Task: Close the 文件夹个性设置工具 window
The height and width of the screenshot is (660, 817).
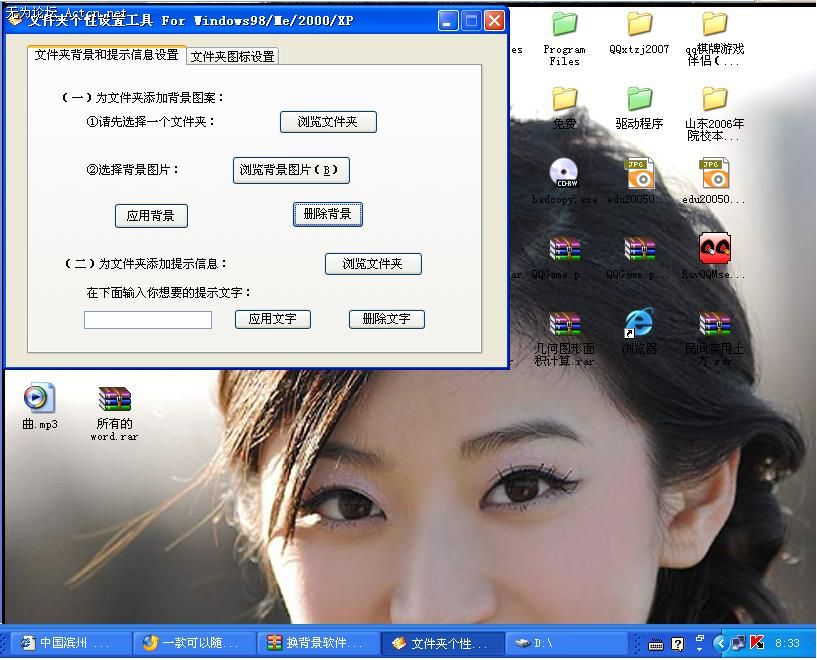Action: point(494,21)
